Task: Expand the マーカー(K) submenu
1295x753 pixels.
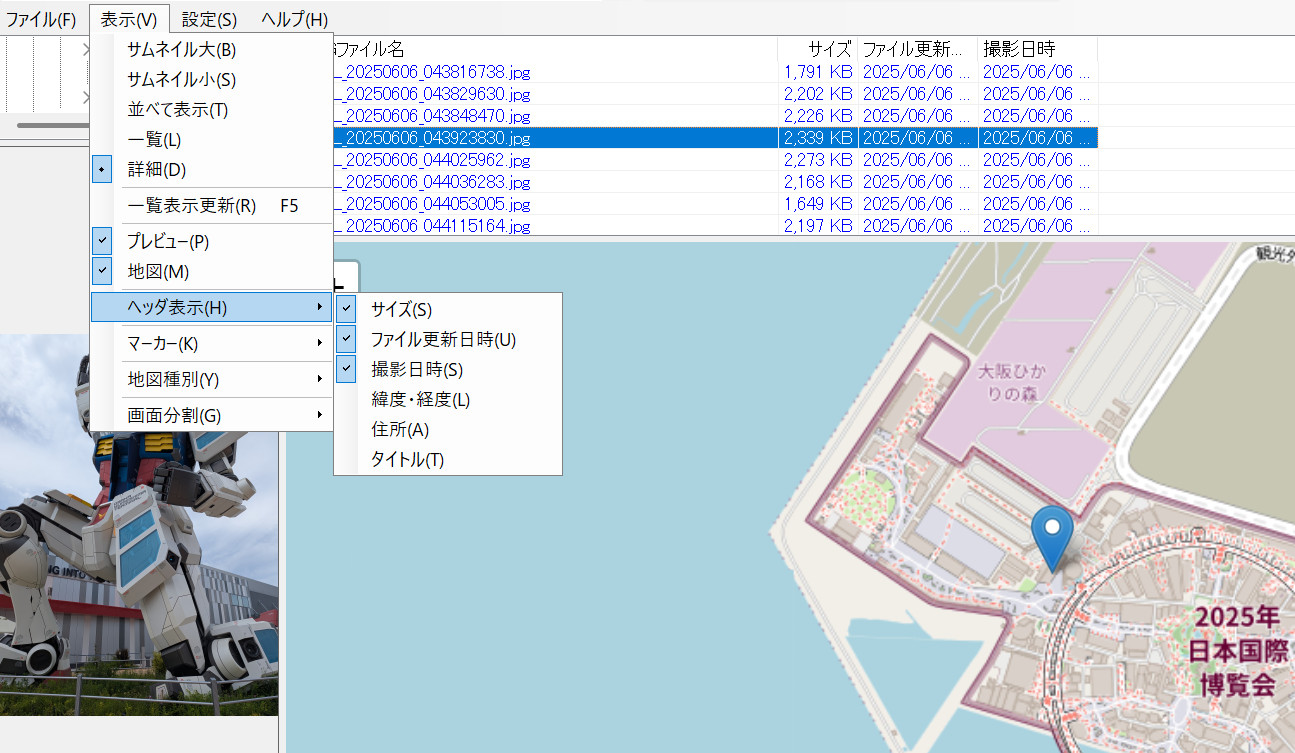Action: (x=163, y=344)
